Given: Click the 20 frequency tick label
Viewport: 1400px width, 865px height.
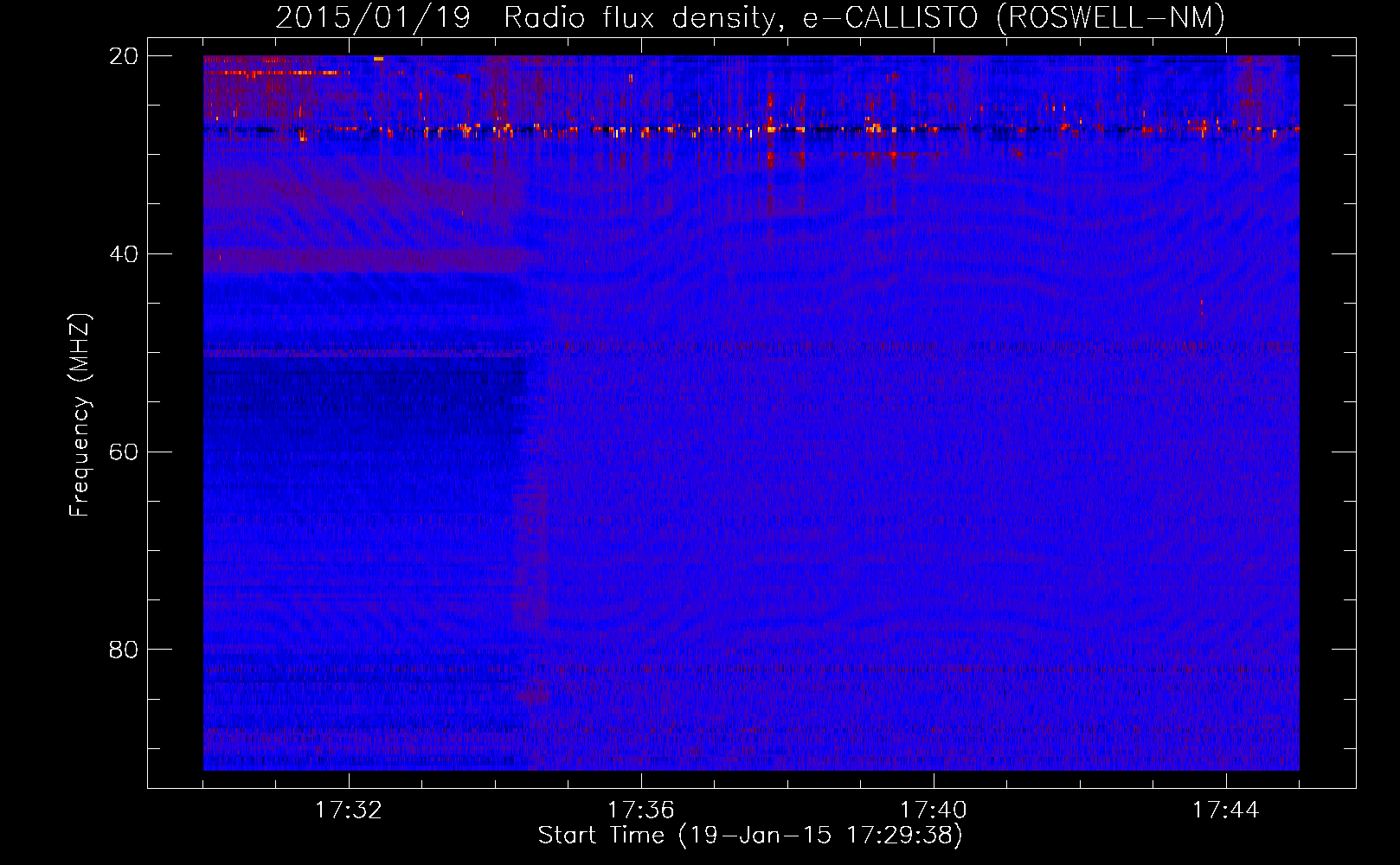Looking at the screenshot, I should [x=124, y=56].
